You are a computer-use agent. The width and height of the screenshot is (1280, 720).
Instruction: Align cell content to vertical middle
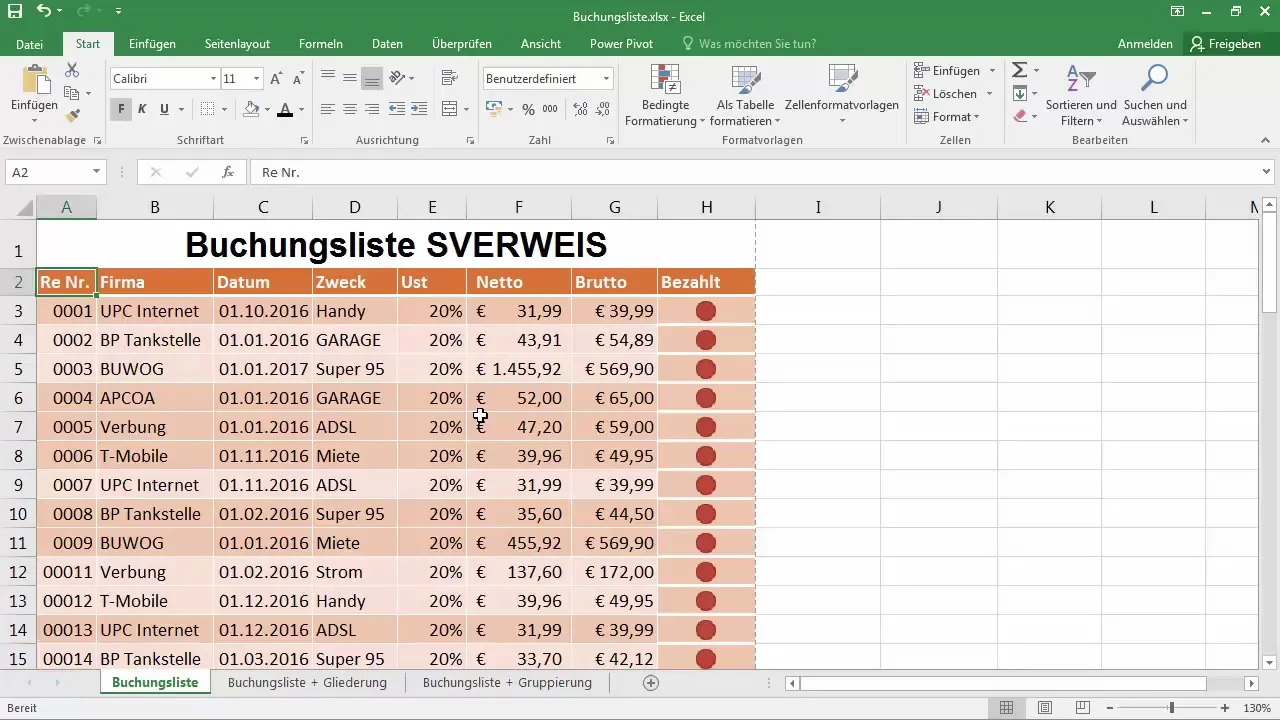[x=350, y=78]
